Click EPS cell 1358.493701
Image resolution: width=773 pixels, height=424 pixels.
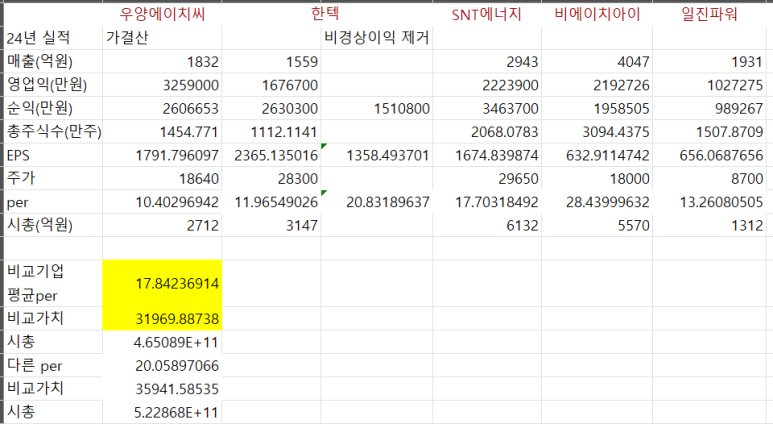pyautogui.click(x=377, y=155)
